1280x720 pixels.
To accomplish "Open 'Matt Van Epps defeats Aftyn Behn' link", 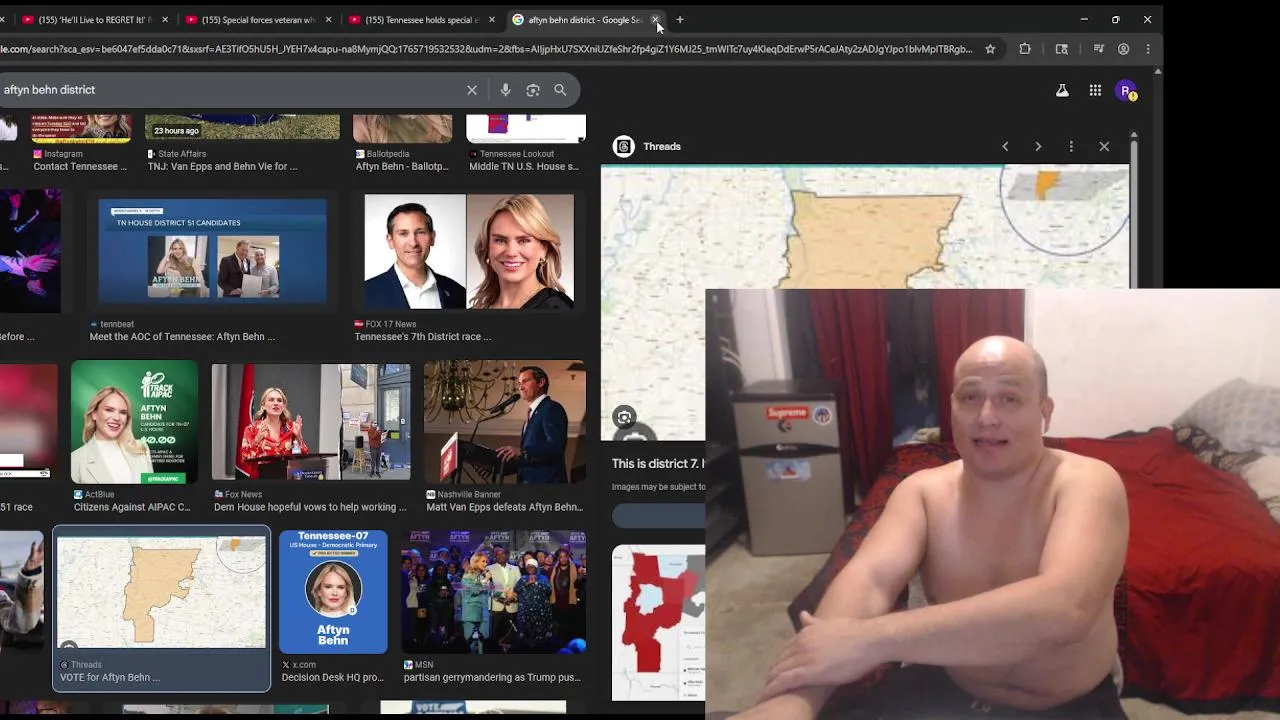I will [504, 507].
